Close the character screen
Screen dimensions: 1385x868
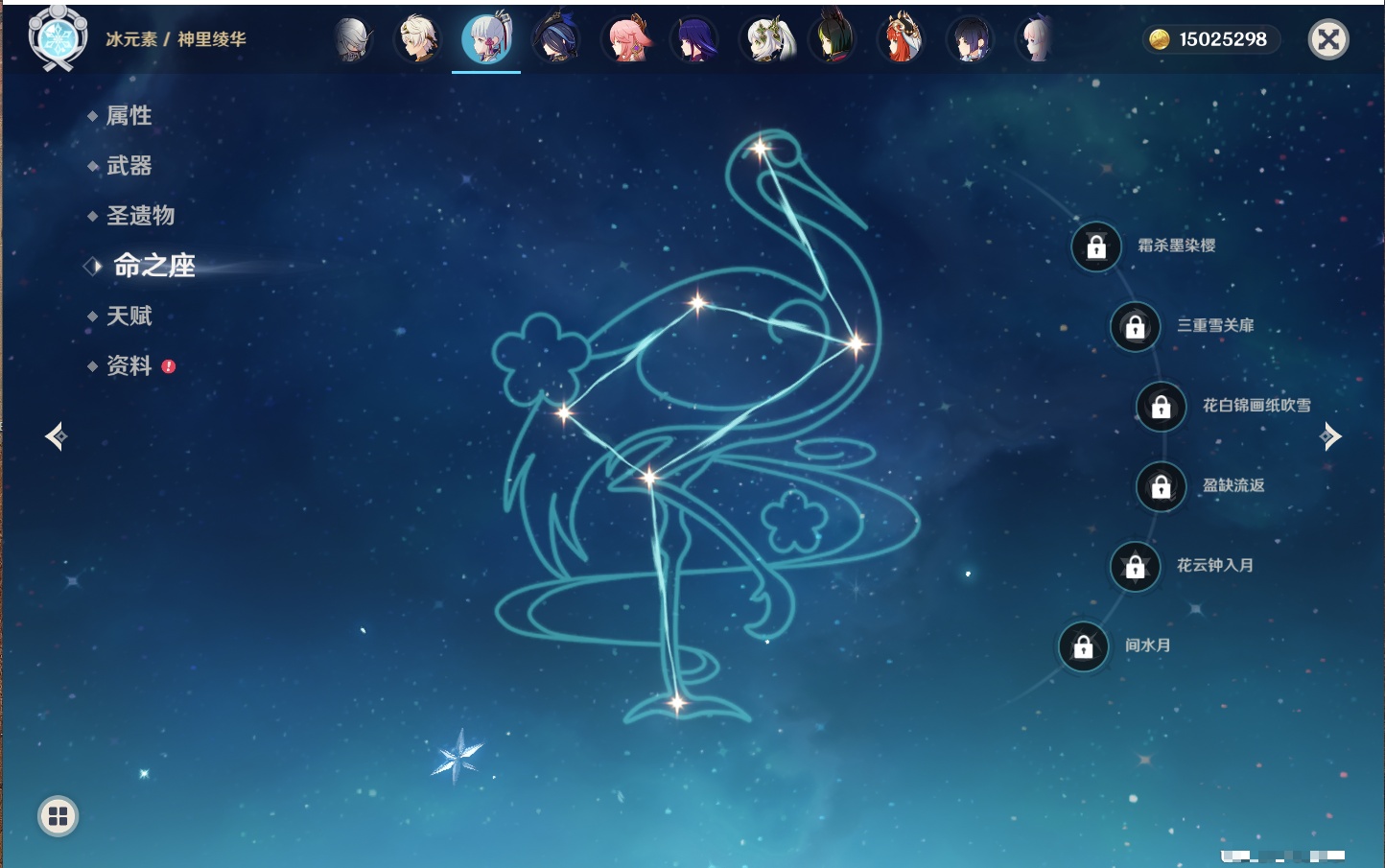tap(1328, 39)
